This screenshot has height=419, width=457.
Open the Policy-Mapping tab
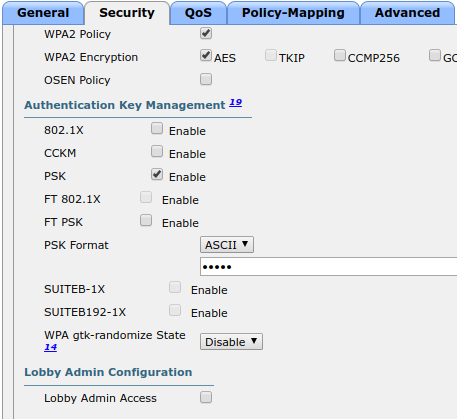click(293, 13)
